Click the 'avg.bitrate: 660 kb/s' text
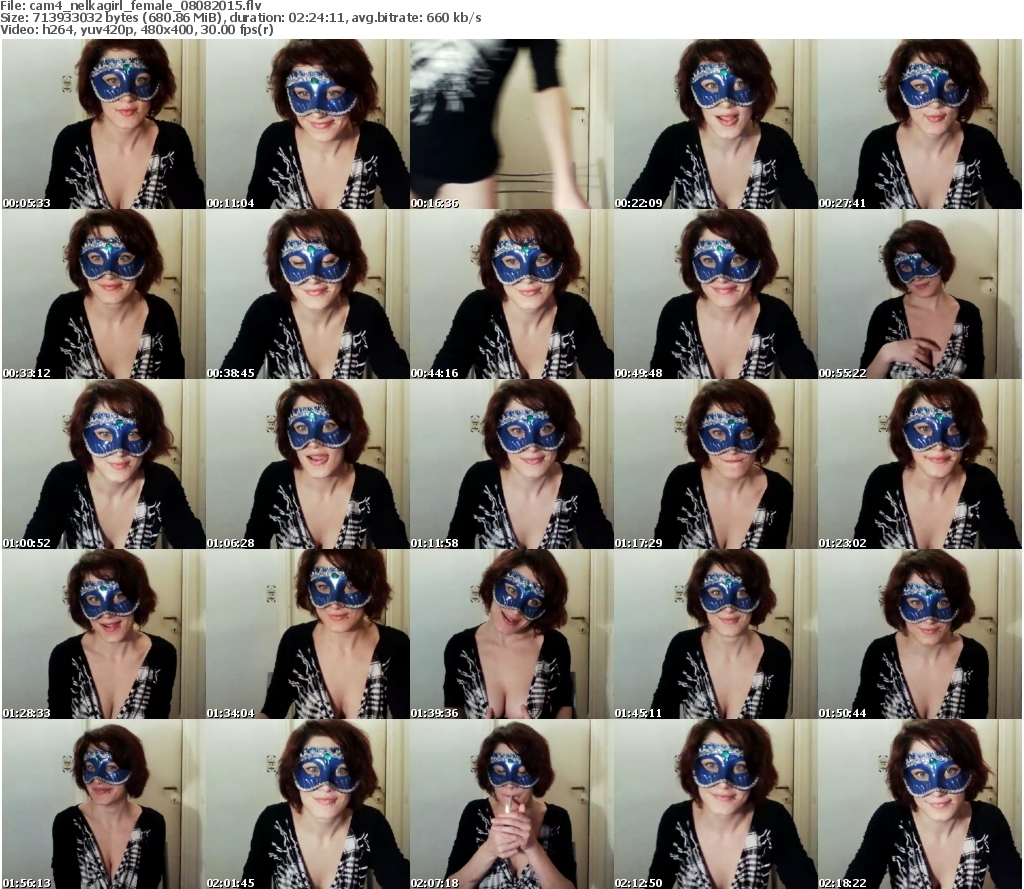 [x=417, y=18]
